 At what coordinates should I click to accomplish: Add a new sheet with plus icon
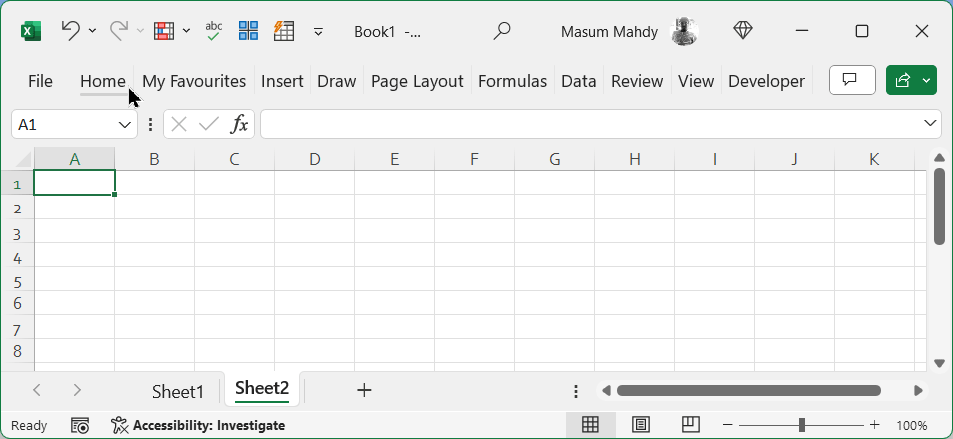364,390
